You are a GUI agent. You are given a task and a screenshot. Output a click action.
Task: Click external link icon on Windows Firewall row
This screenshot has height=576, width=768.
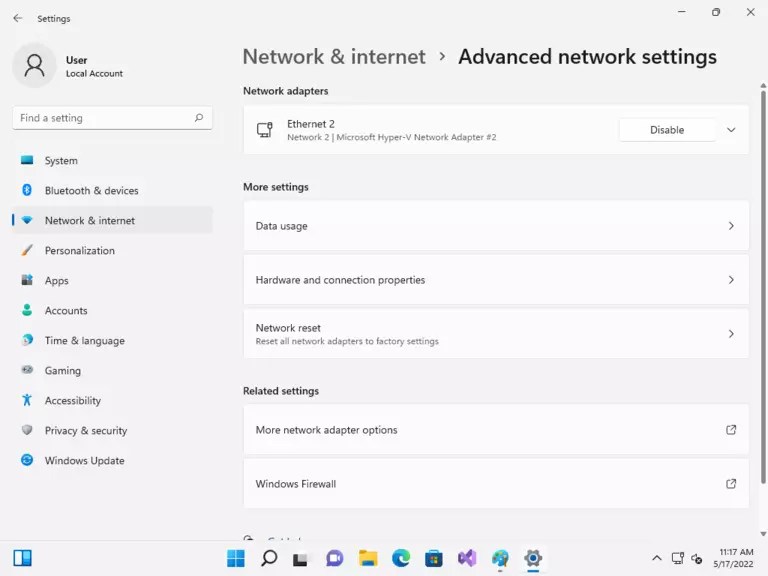[x=731, y=483]
